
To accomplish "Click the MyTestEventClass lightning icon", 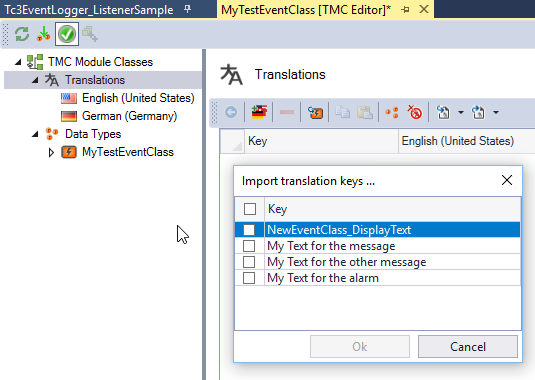I will coord(69,152).
